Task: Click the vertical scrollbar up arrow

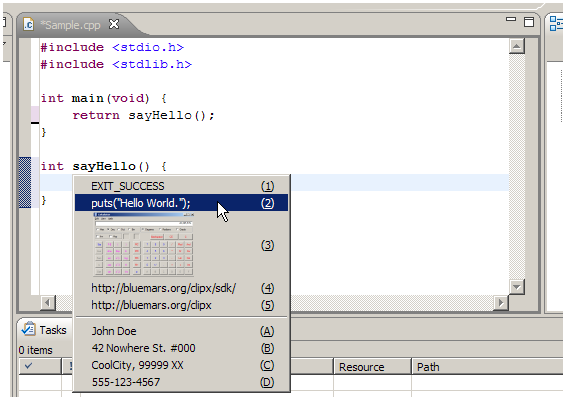Action: point(517,46)
